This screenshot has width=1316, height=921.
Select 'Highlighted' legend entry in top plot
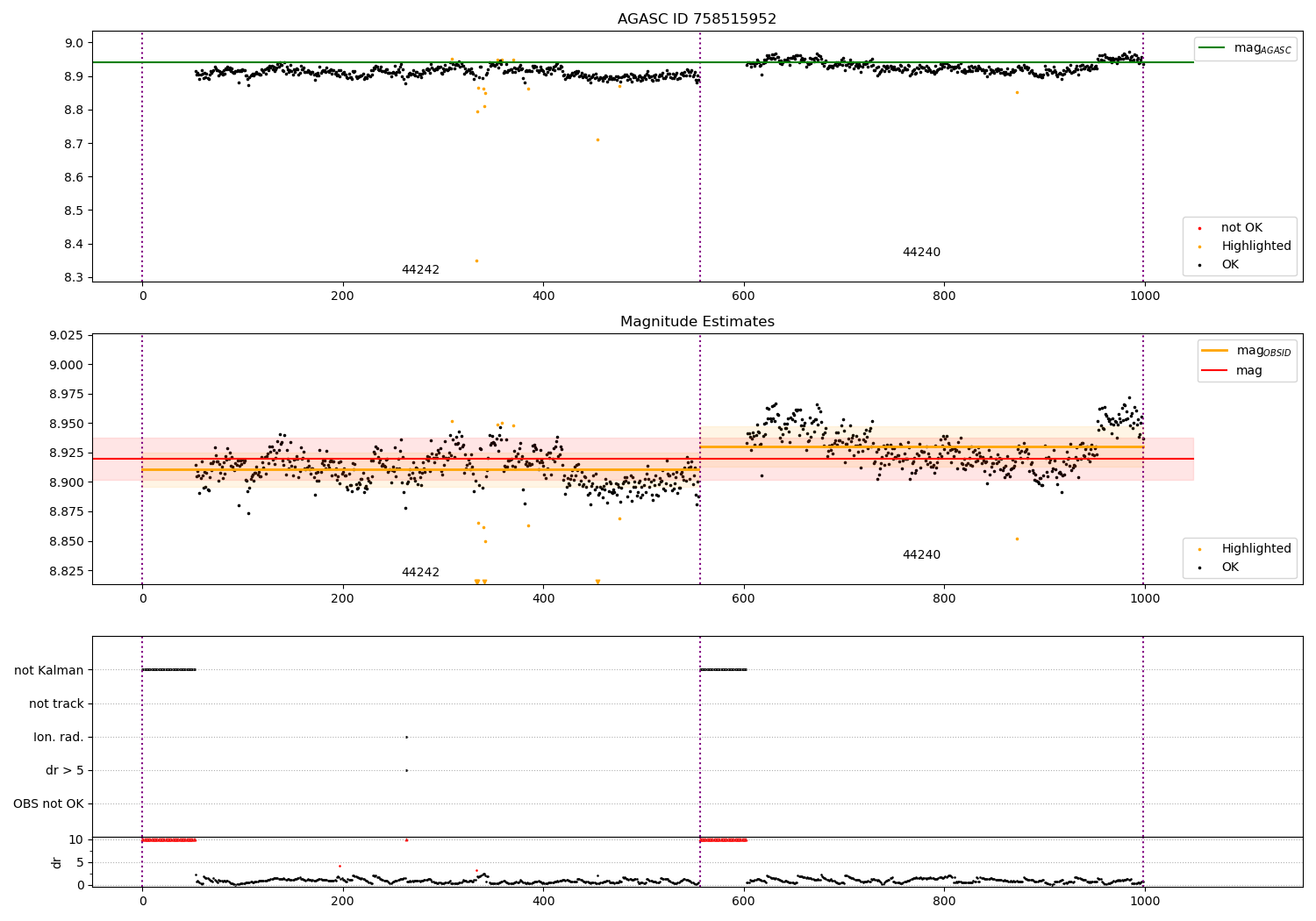(1255, 246)
